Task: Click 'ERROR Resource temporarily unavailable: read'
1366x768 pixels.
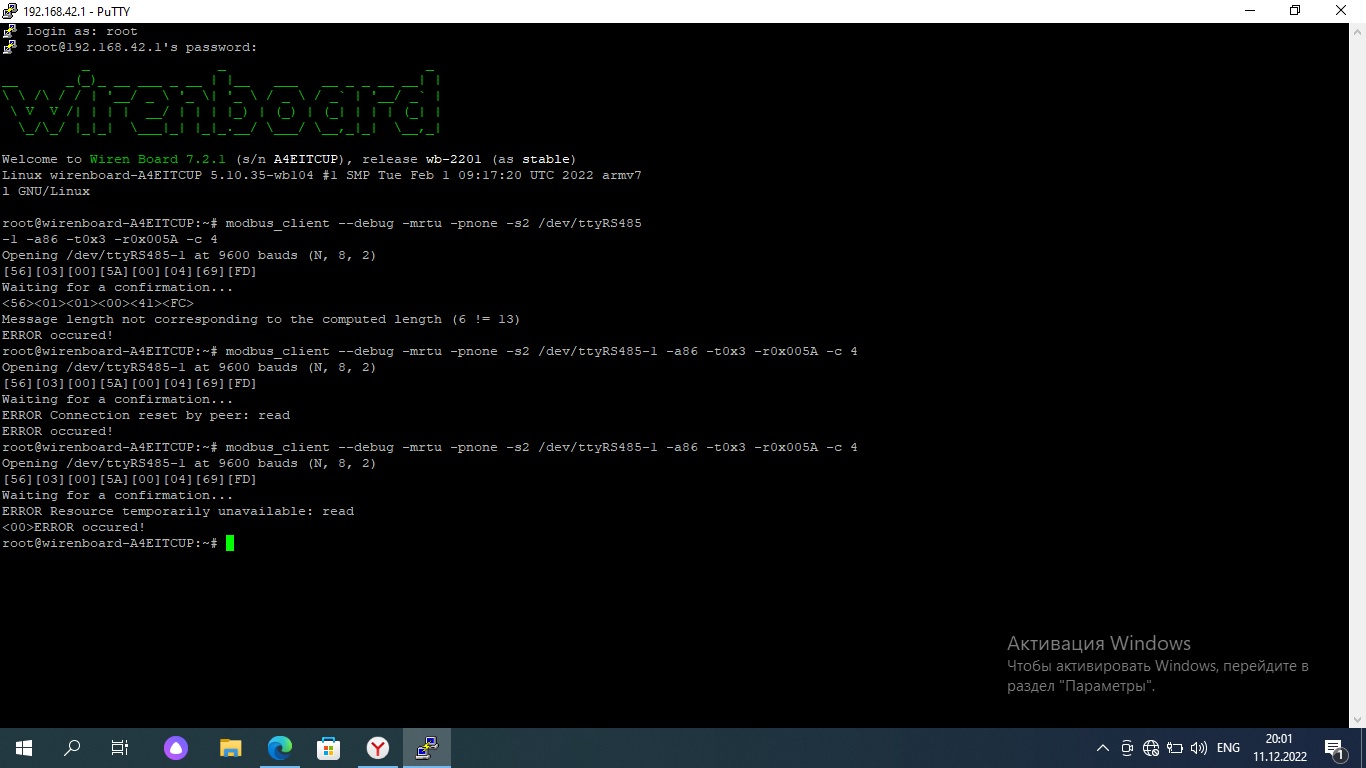Action: click(178, 511)
